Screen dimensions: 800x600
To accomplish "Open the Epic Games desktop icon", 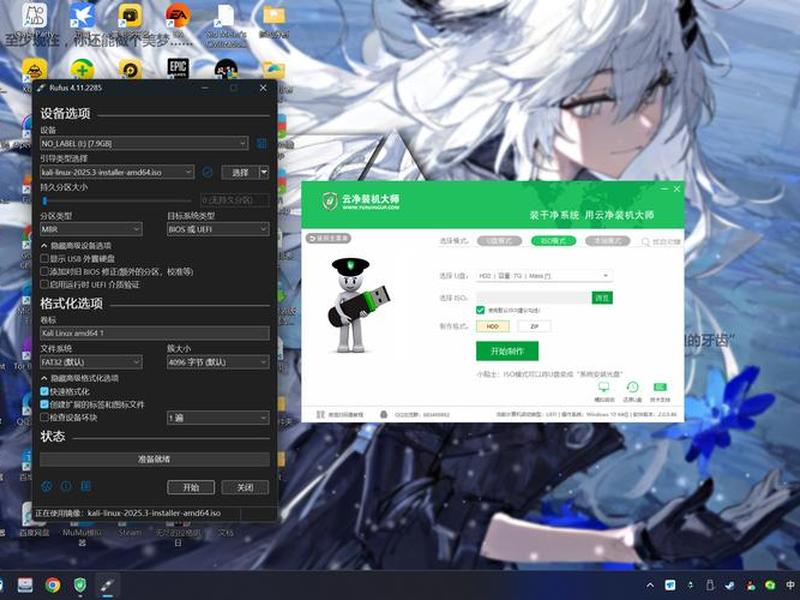I will click(x=178, y=68).
